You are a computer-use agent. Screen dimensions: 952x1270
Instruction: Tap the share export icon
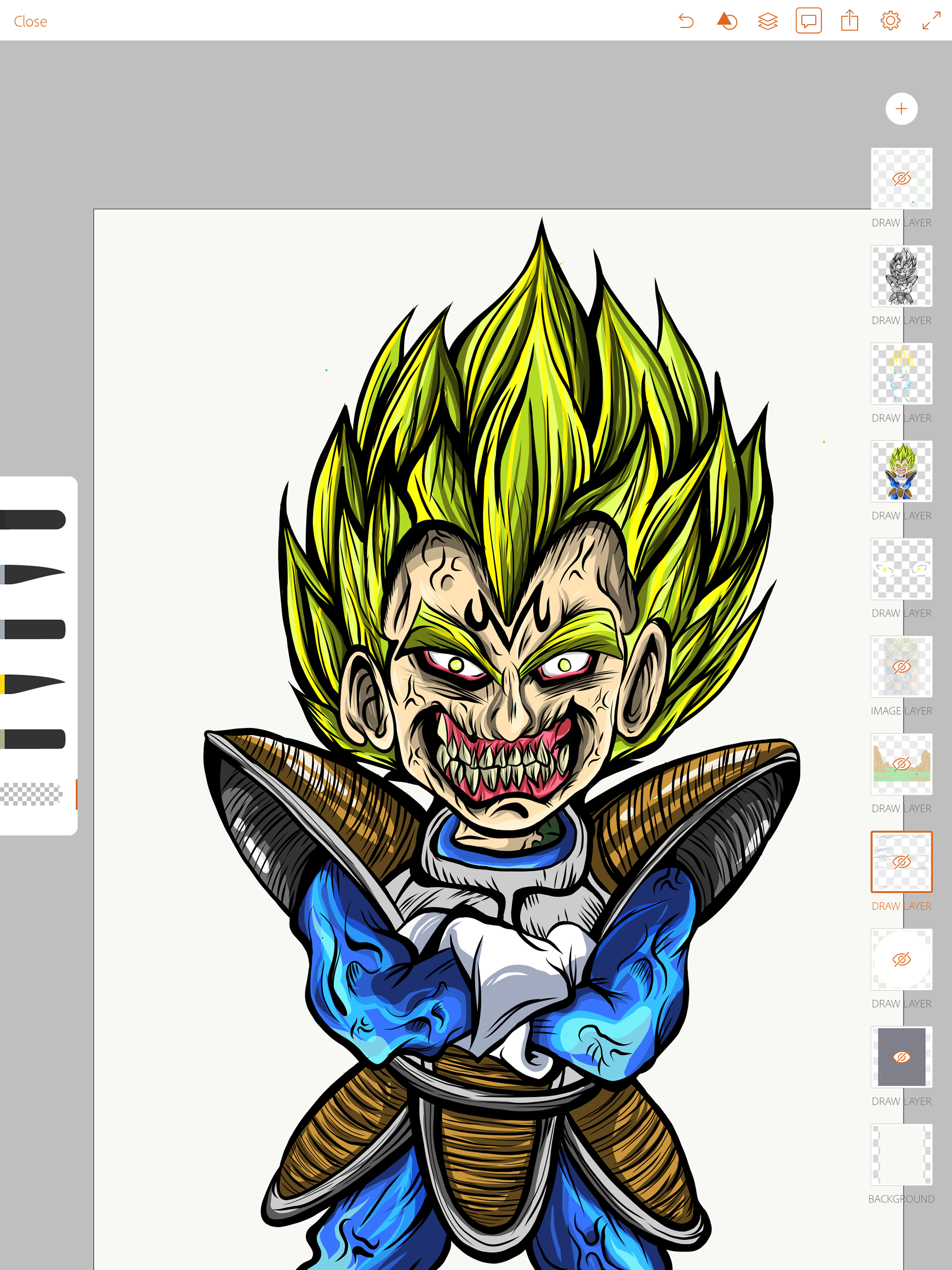coord(849,21)
